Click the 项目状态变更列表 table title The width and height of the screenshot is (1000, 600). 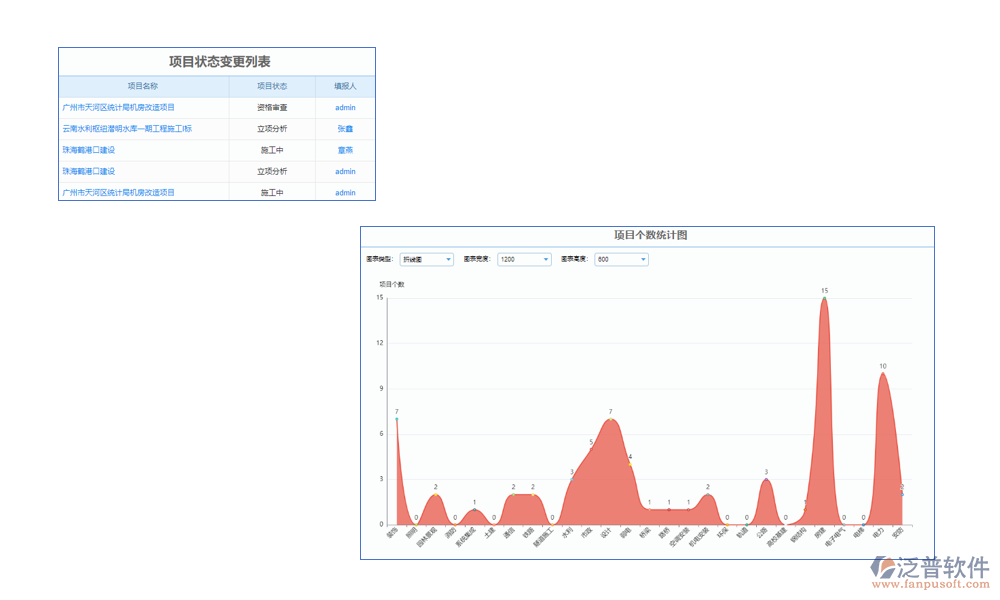[219, 62]
